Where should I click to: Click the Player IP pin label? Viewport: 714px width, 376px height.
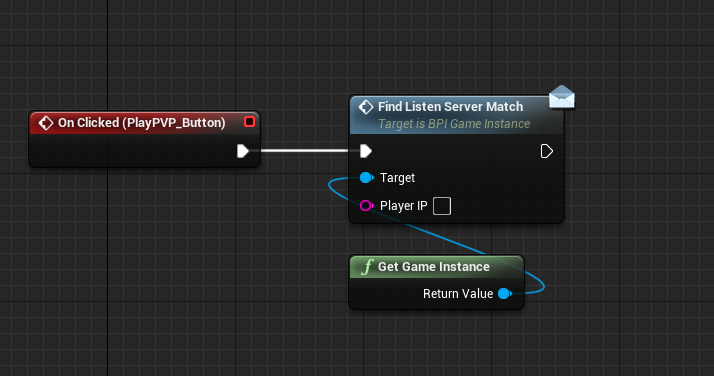pos(403,206)
